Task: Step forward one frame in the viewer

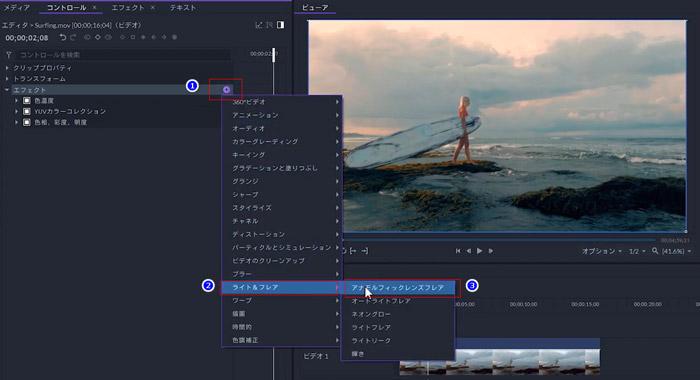Action: [x=491, y=251]
